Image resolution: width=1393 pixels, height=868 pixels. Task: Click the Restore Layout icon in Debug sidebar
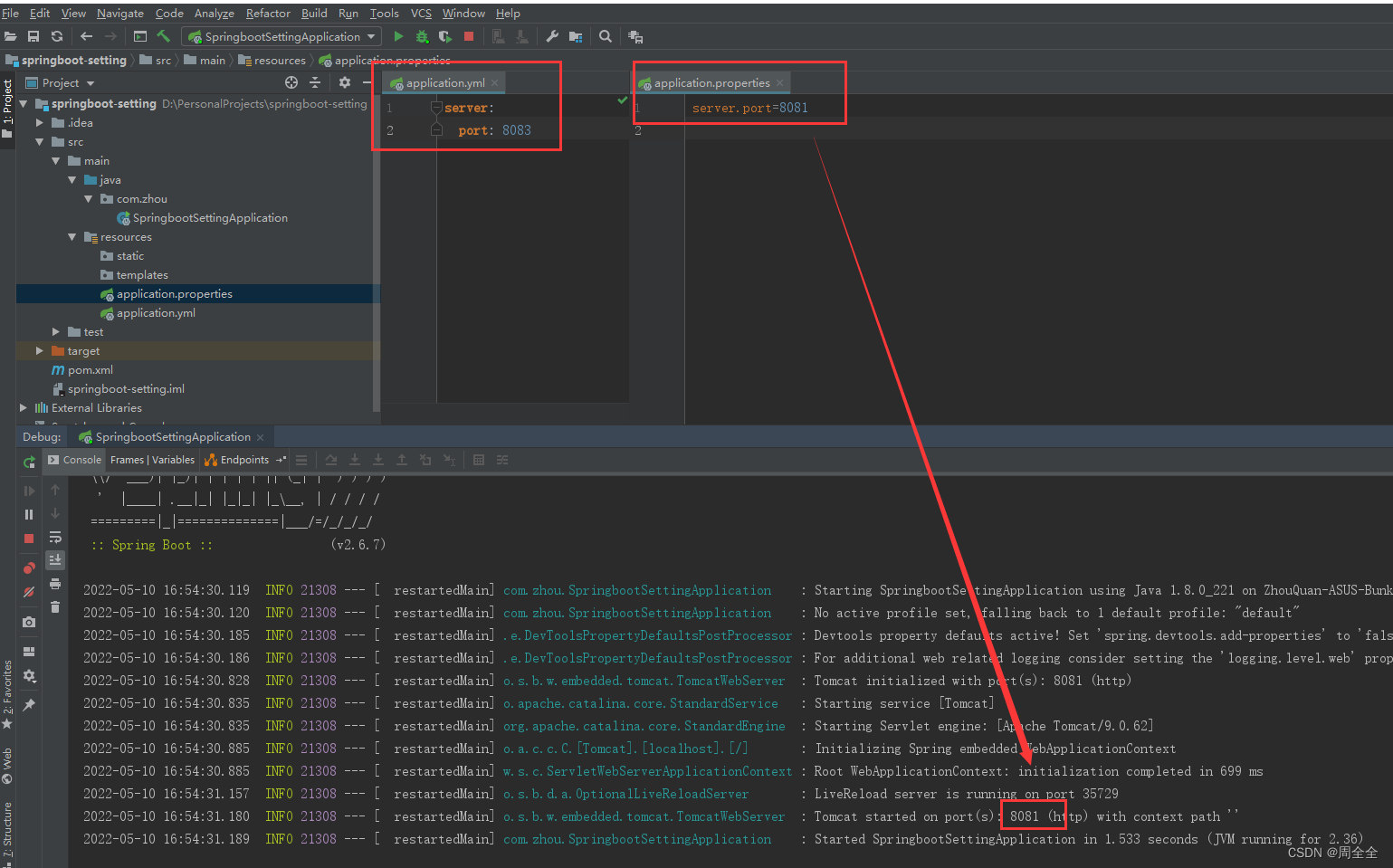pos(29,652)
